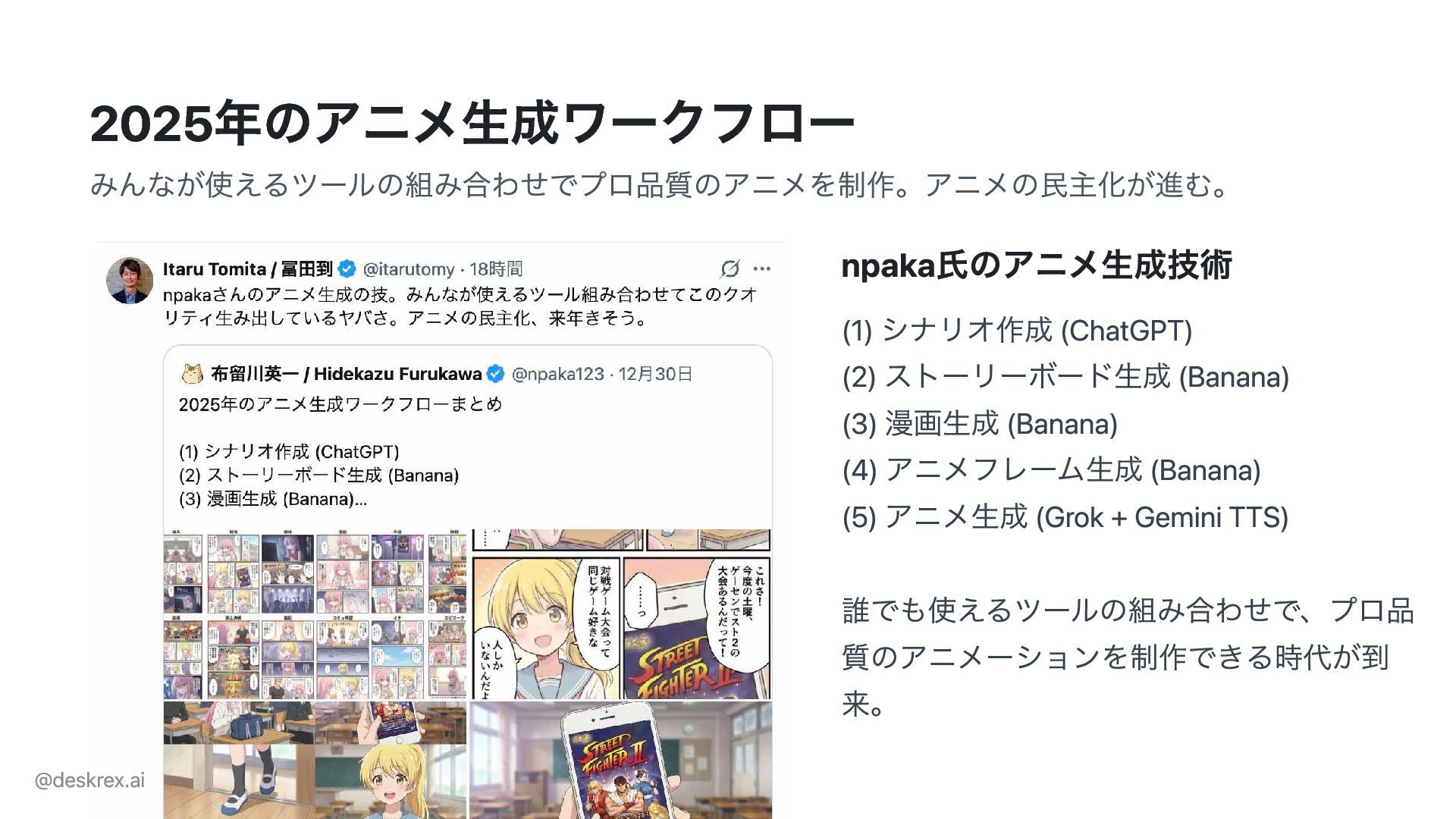This screenshot has height=819, width=1456.
Task: Click the cat avatar of Hidekazu Furukawa
Action: coord(193,373)
